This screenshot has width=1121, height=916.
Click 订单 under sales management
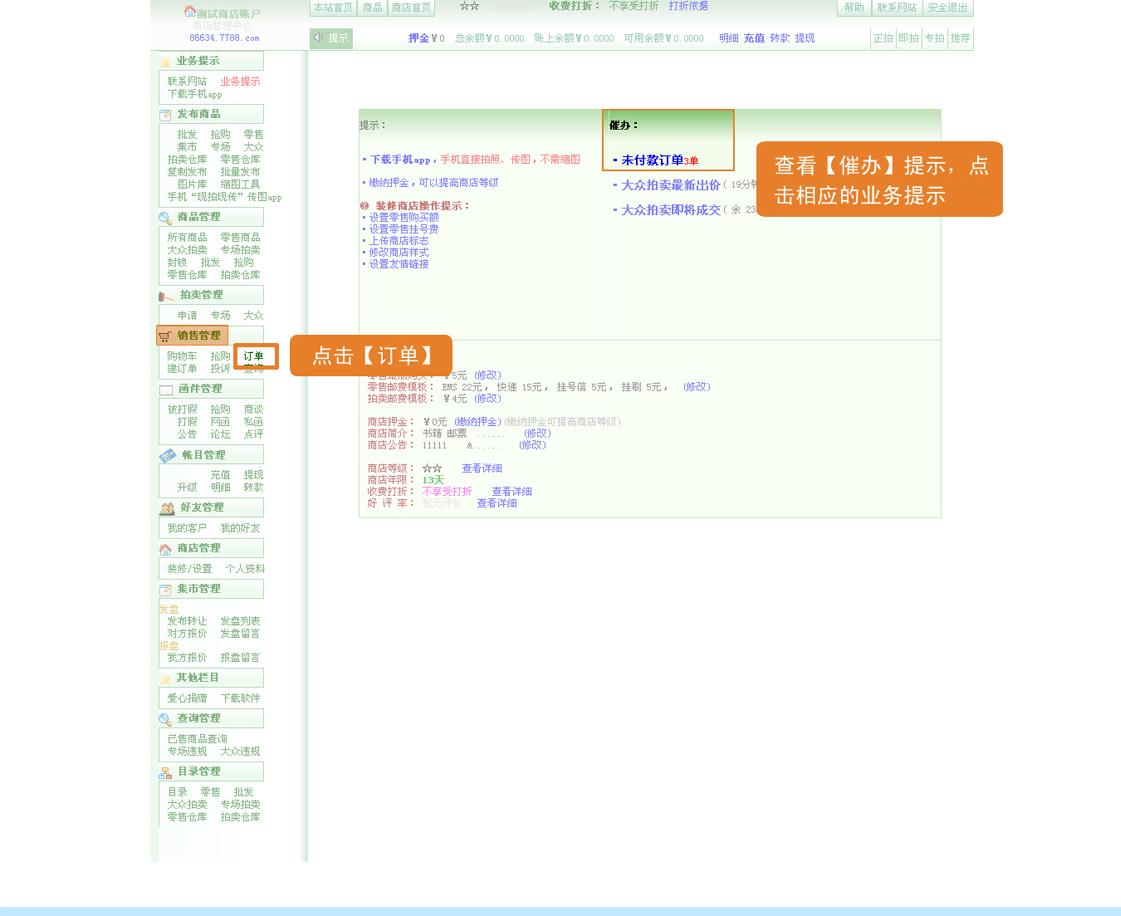click(x=254, y=356)
